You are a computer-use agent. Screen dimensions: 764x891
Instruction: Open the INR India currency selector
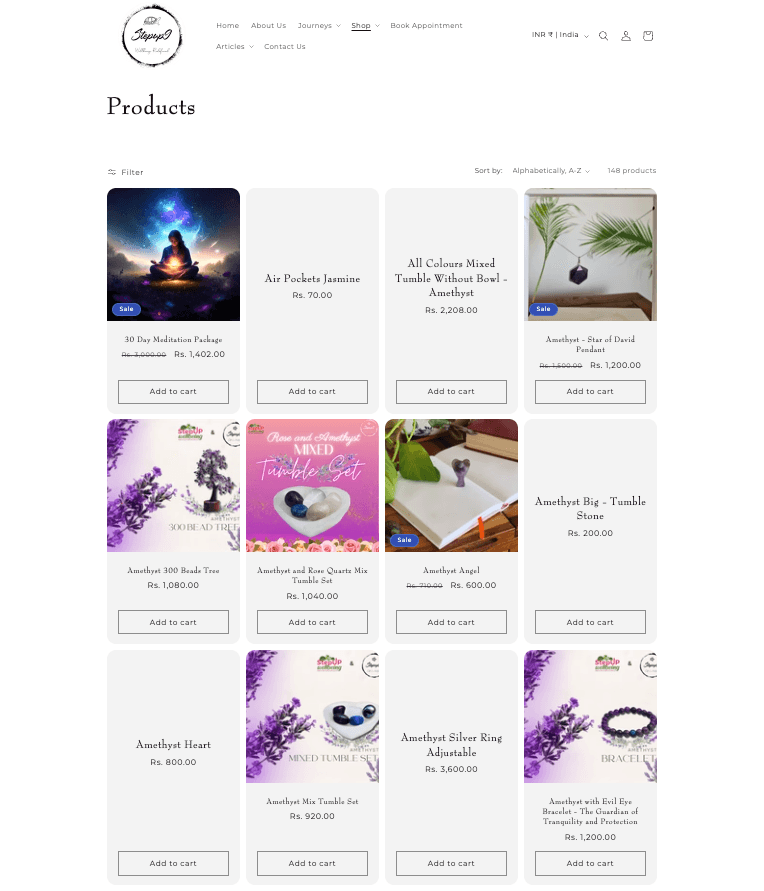click(x=560, y=35)
